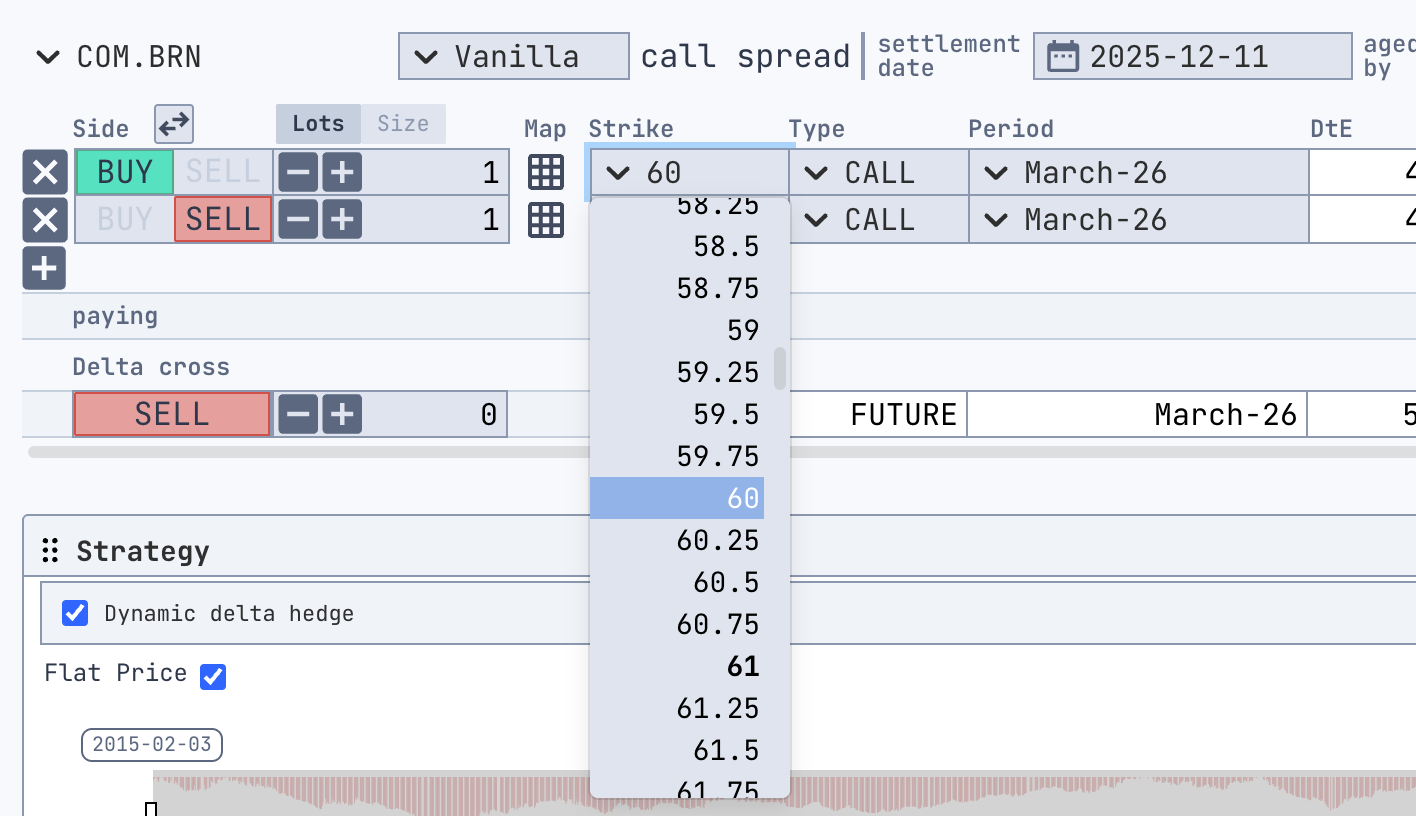This screenshot has width=1416, height=816.
Task: Open second leg CALL type dropdown
Action: click(x=878, y=220)
